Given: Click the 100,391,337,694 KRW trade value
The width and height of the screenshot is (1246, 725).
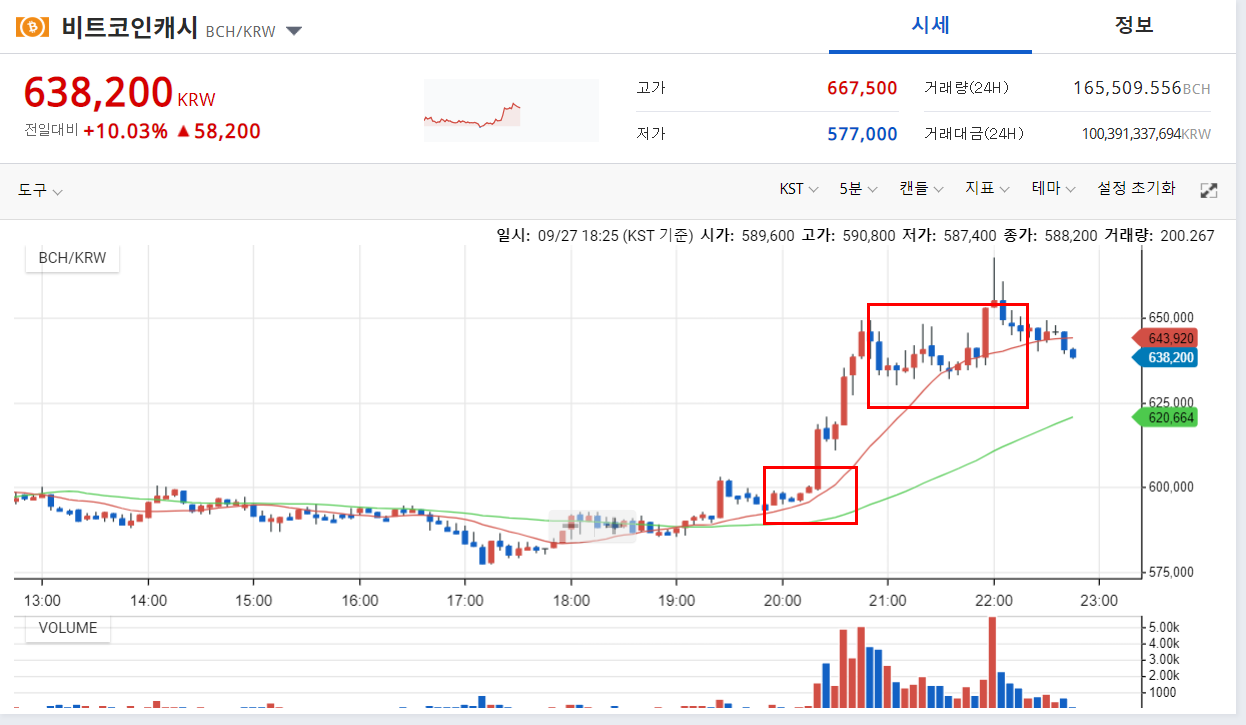Looking at the screenshot, I should click(1146, 134).
